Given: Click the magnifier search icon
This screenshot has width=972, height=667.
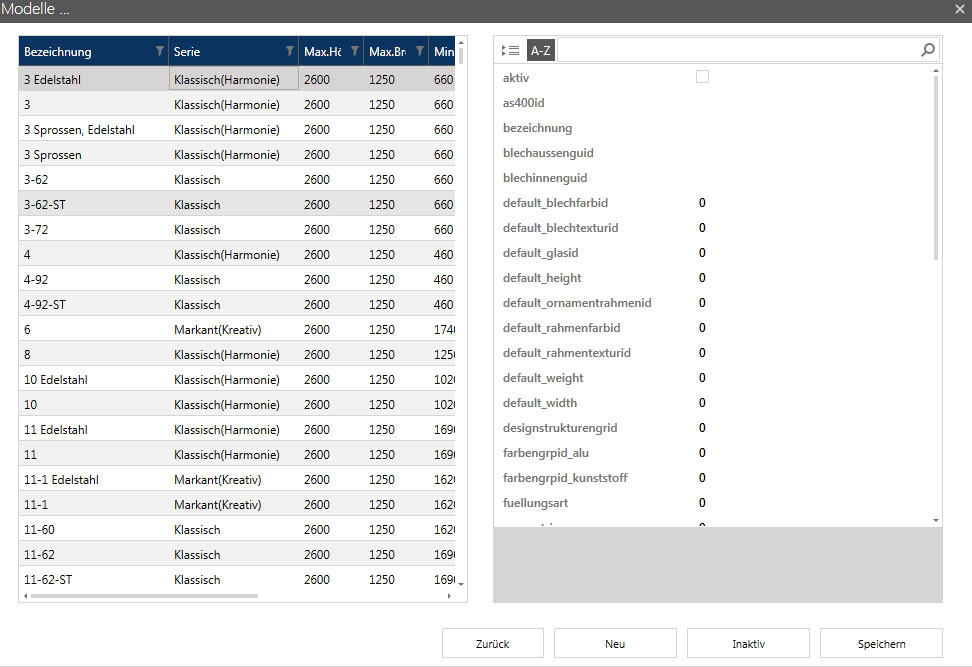Looking at the screenshot, I should pos(928,50).
